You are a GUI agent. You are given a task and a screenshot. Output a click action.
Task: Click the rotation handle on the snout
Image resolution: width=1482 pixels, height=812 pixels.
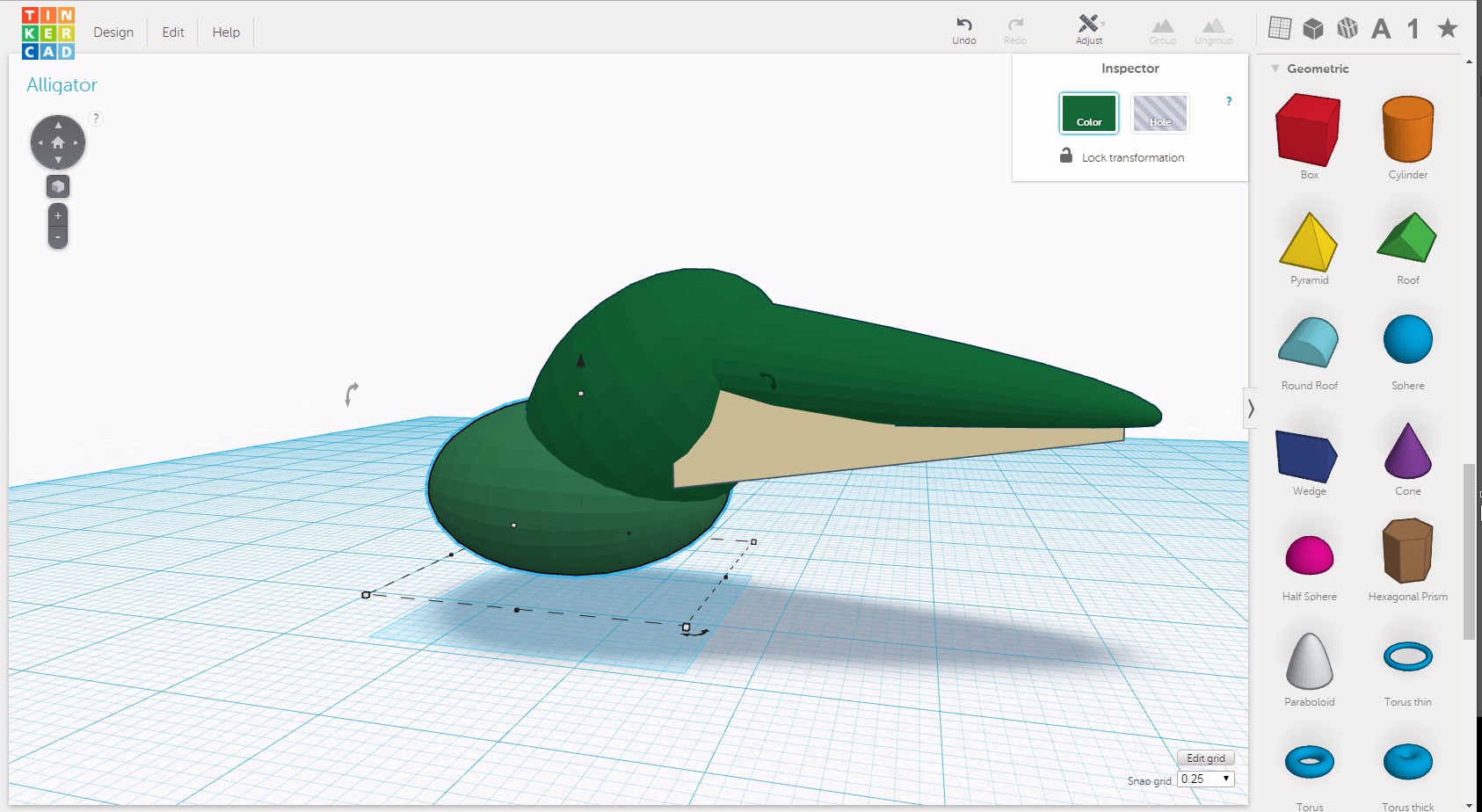[x=768, y=380]
